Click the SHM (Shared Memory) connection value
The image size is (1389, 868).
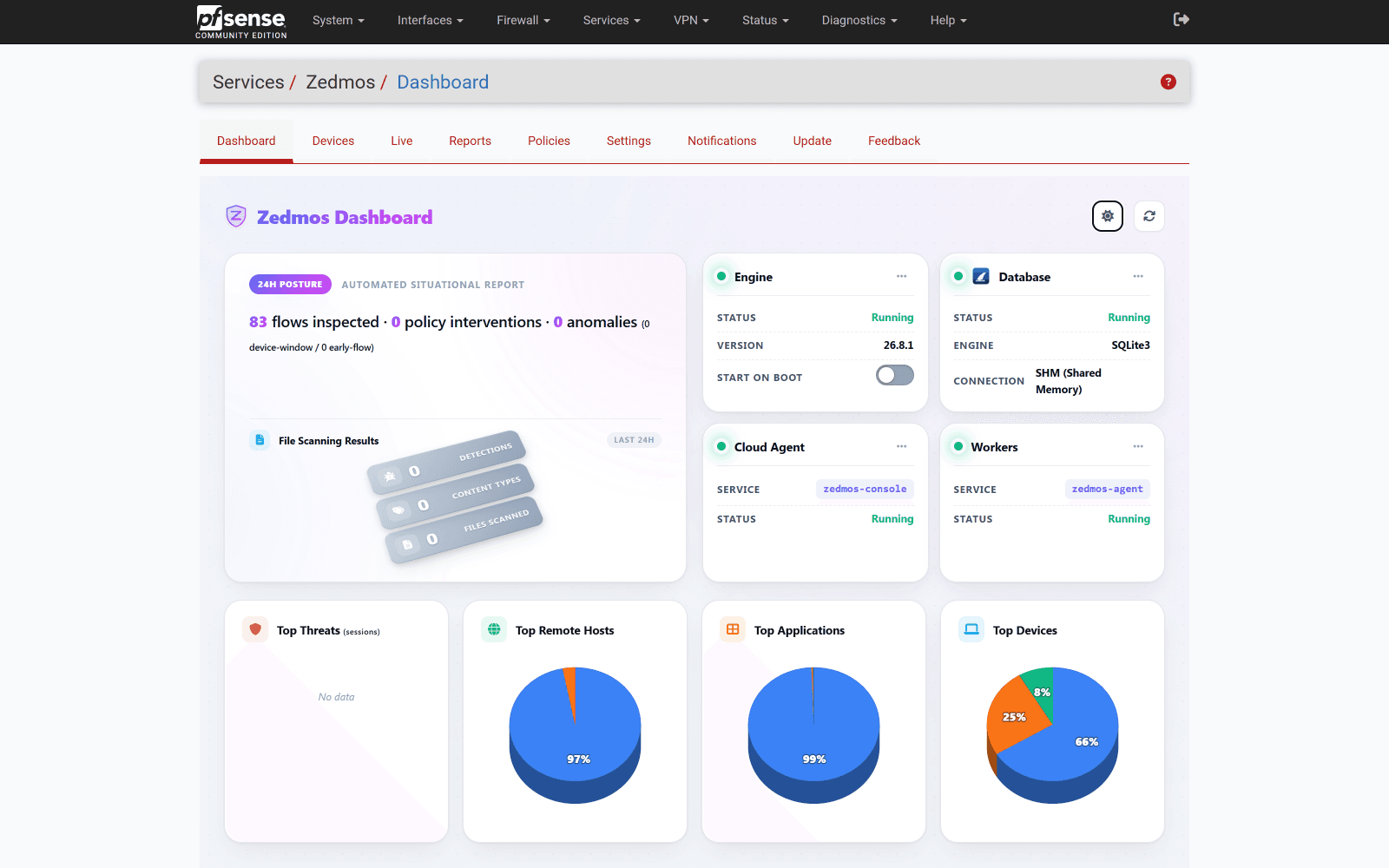pos(1069,381)
